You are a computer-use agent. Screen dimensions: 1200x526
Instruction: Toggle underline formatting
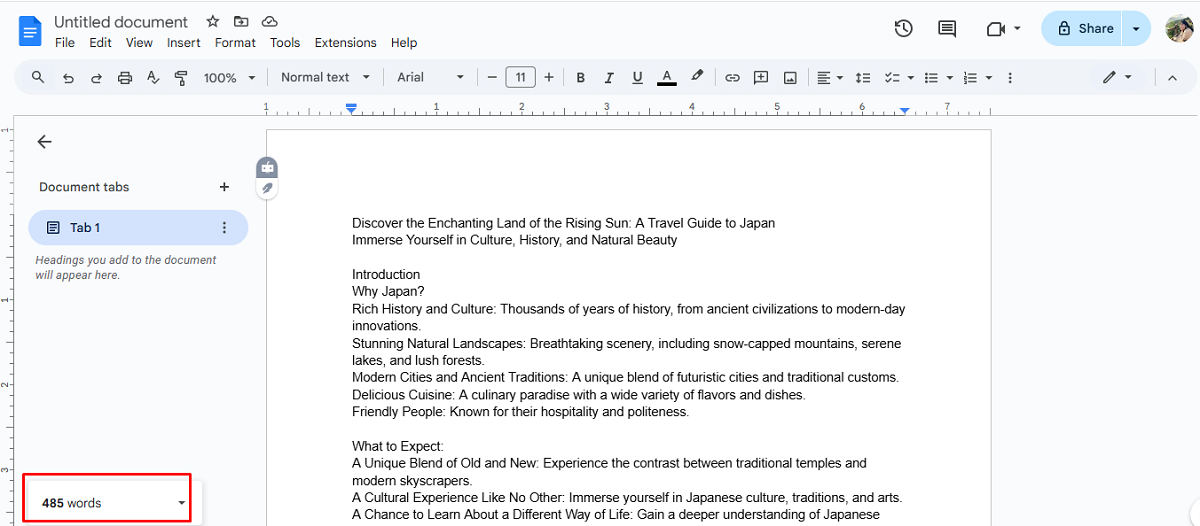[637, 77]
